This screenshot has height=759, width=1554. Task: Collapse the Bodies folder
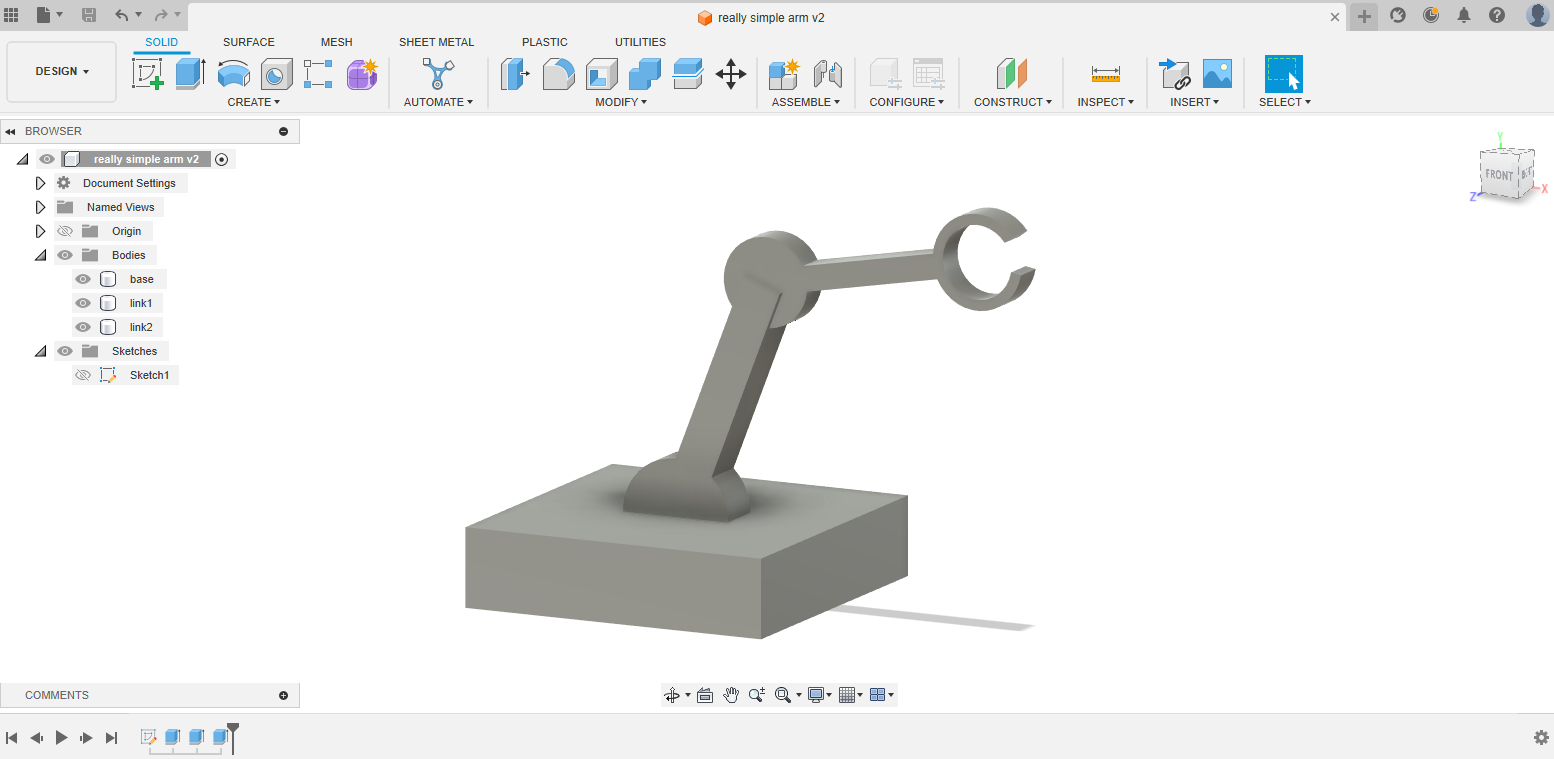pyautogui.click(x=40, y=255)
